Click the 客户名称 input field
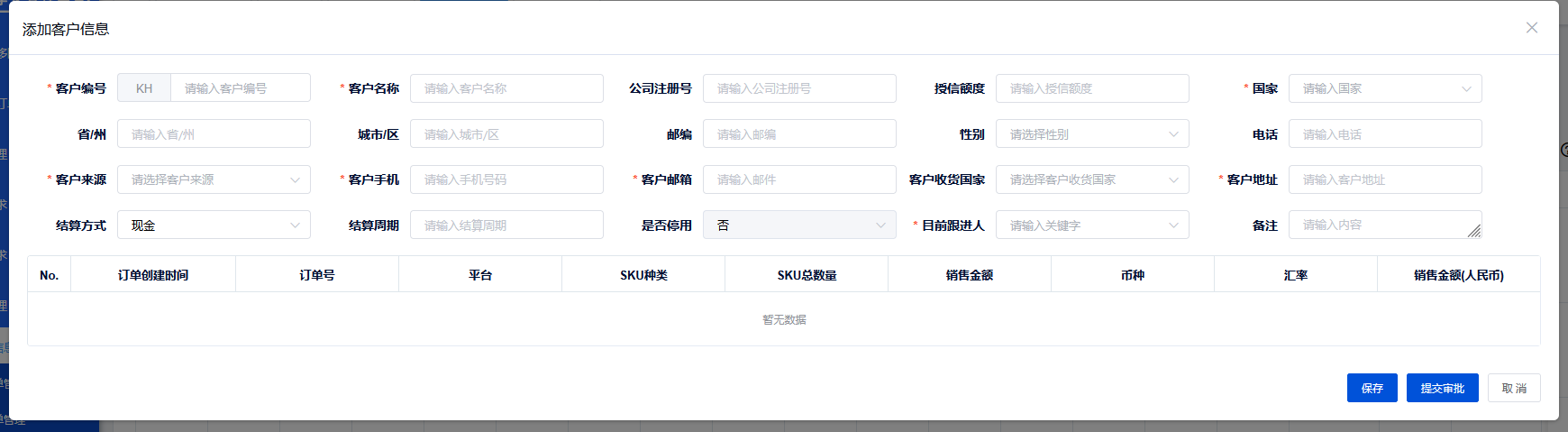 coord(506,88)
